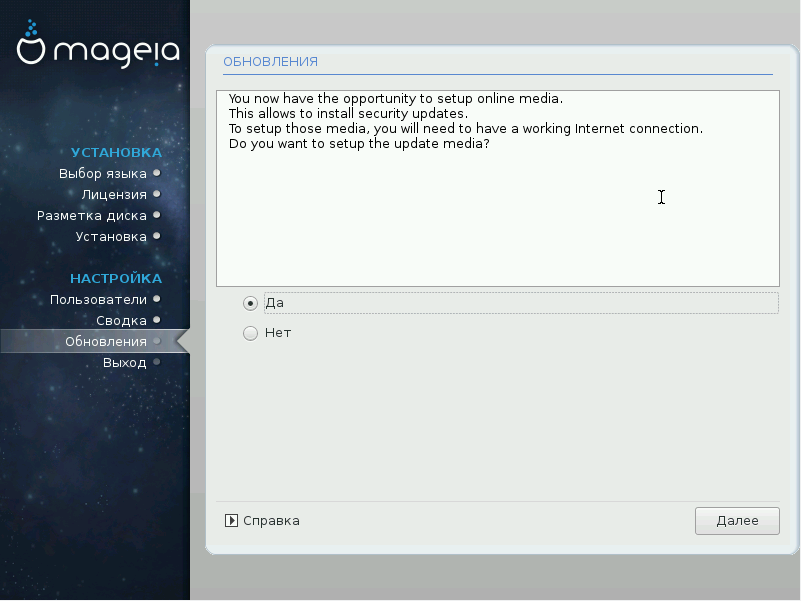Click the 'УСТАНОВКА' section header
801x601 pixels.
[x=116, y=152]
